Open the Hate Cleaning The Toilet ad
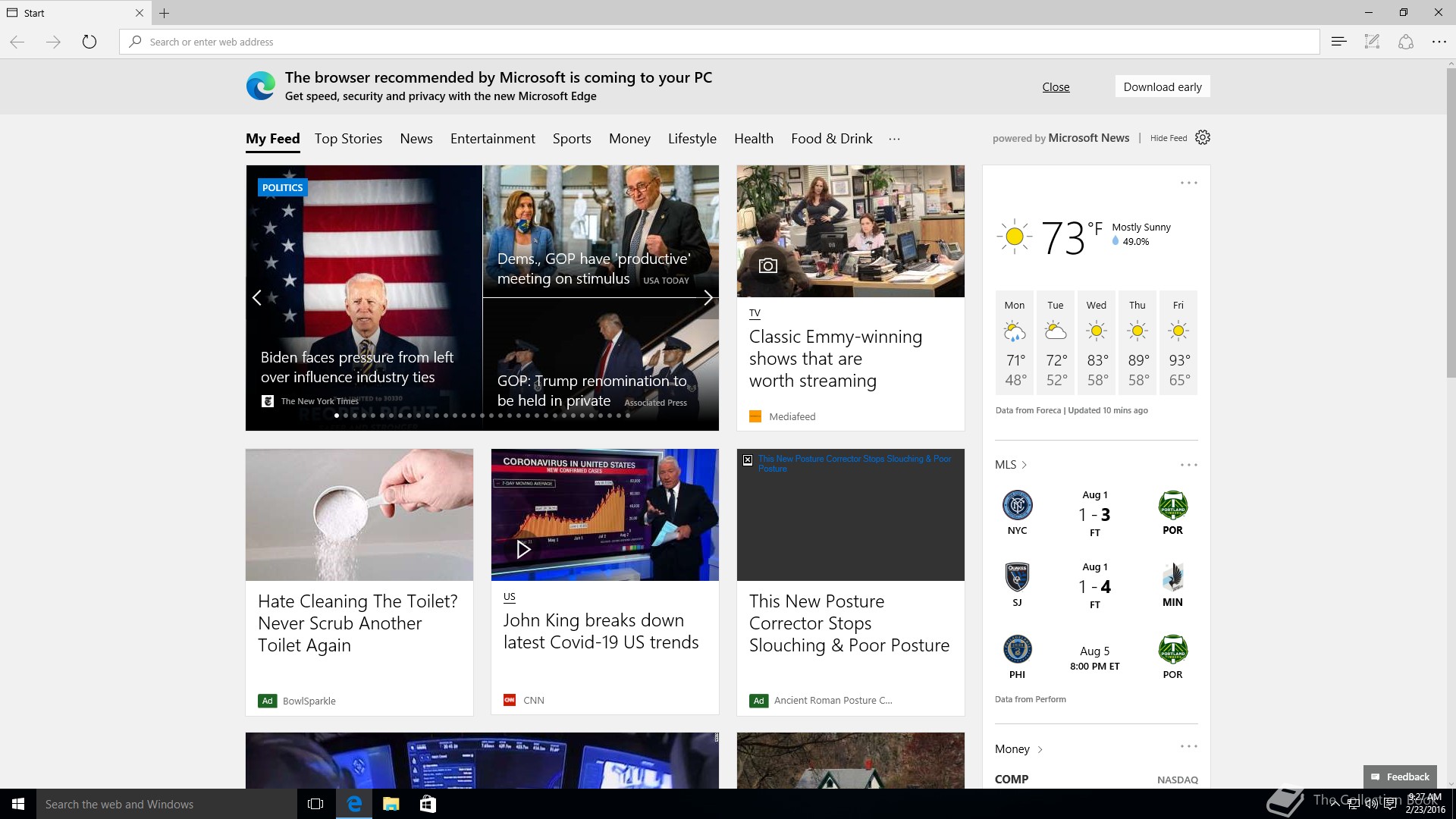Viewport: 1456px width, 819px height. 357,623
